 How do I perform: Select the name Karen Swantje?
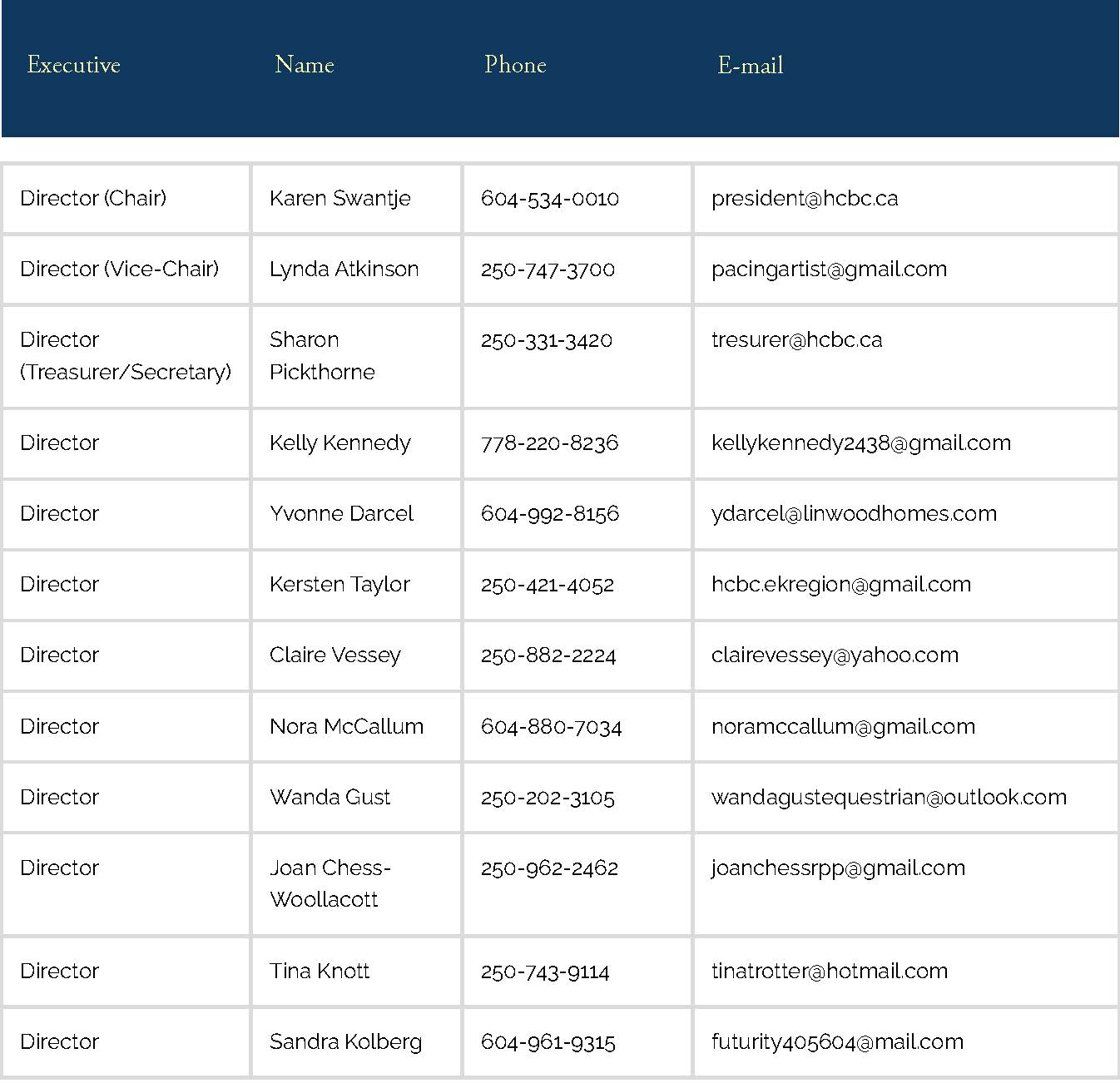(x=340, y=198)
